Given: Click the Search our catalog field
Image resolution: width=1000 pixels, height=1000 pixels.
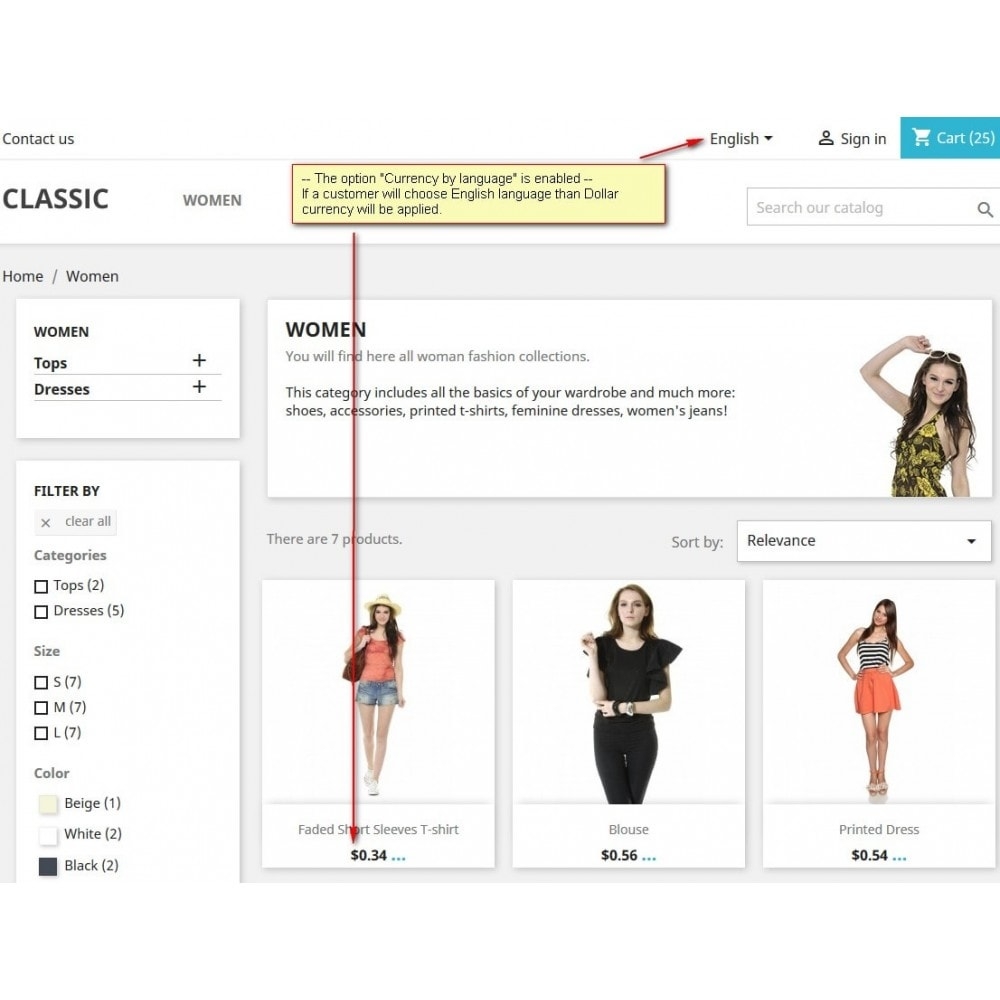Looking at the screenshot, I should click(x=862, y=207).
